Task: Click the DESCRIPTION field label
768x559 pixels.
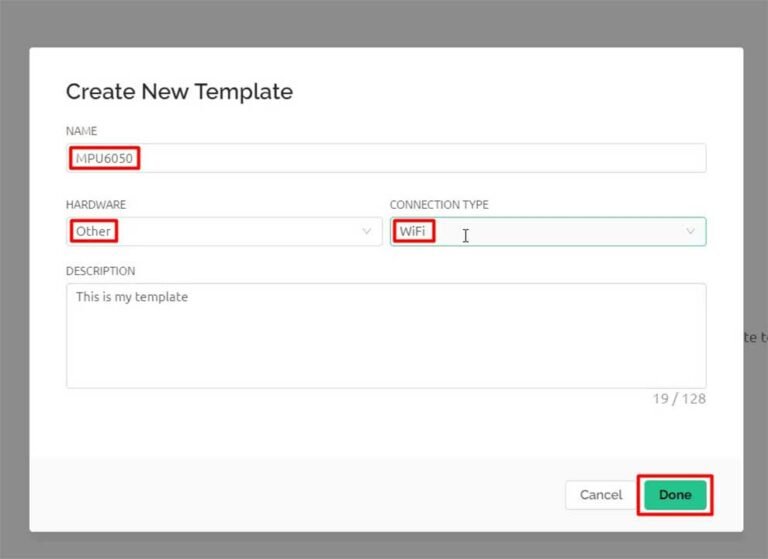Action: [100, 271]
